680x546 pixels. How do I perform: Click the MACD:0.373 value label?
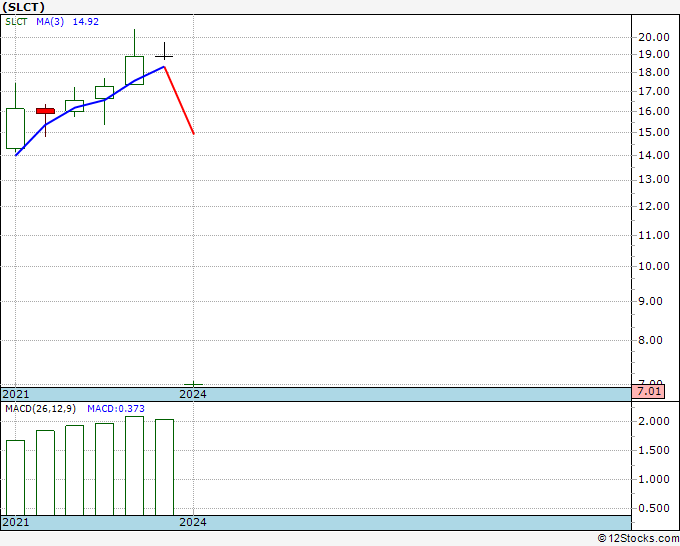(x=116, y=409)
